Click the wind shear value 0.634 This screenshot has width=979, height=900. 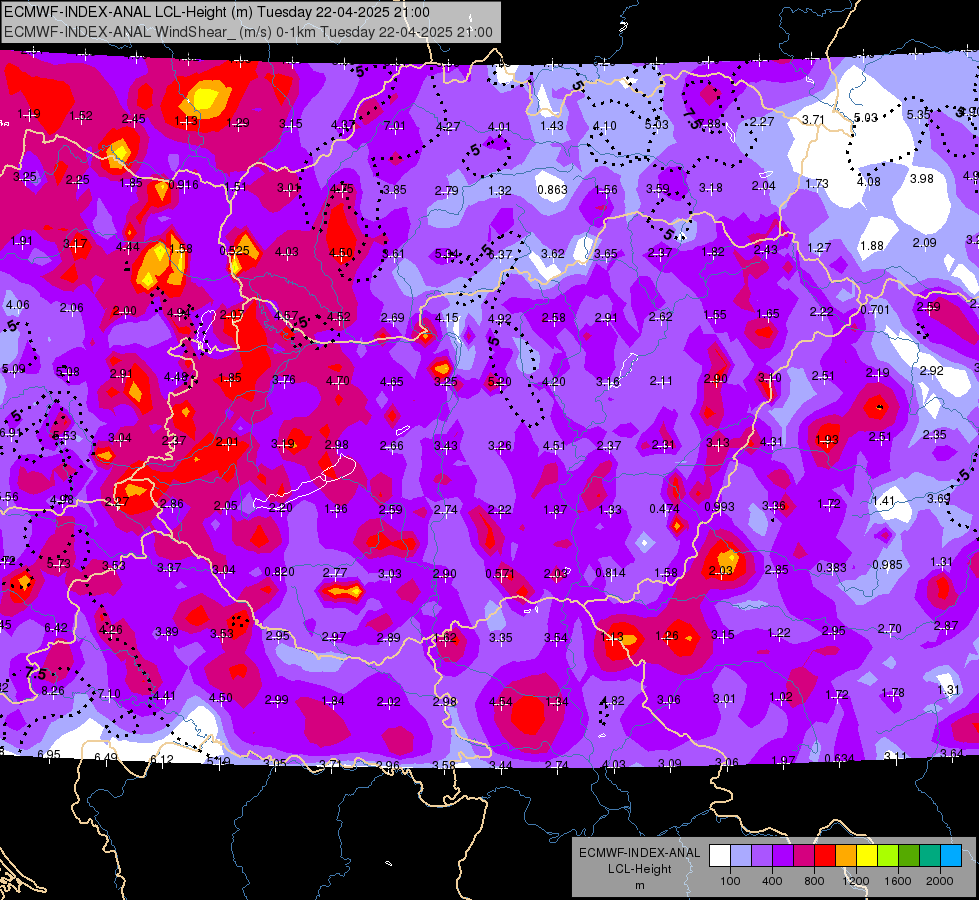coord(839,758)
